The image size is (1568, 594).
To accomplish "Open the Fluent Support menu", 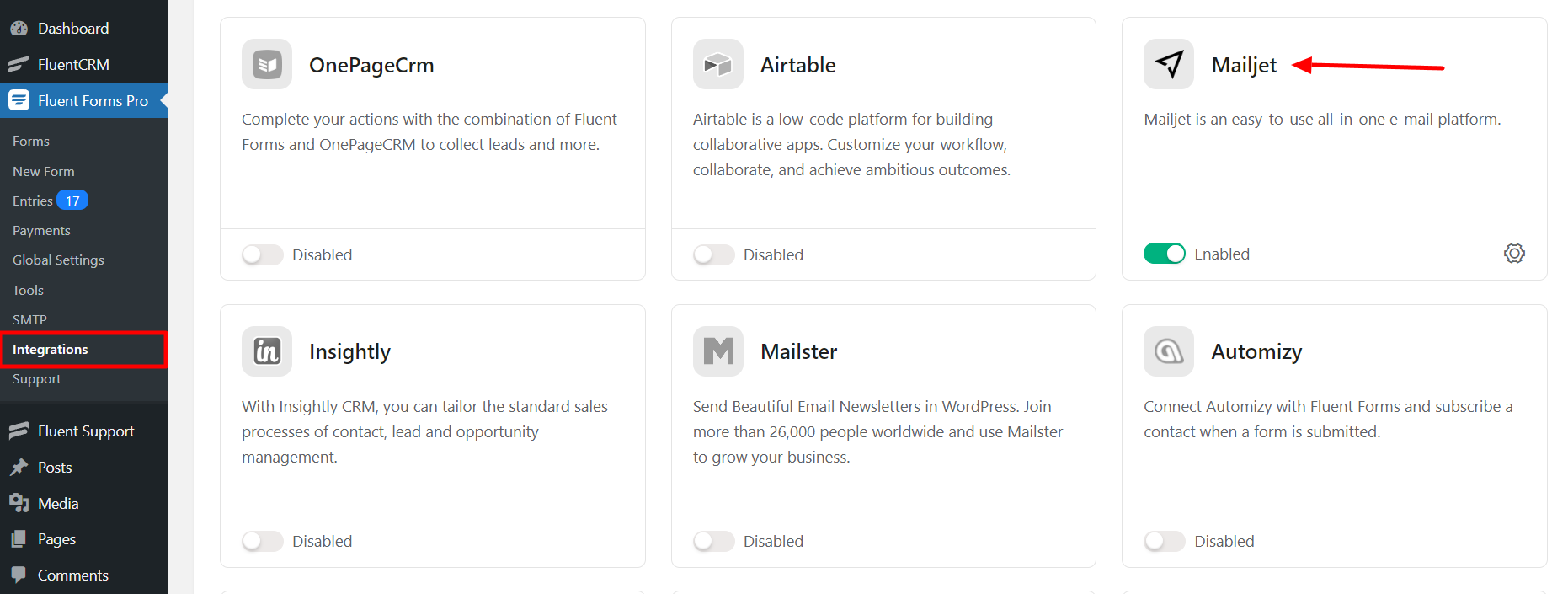I will pos(85,431).
